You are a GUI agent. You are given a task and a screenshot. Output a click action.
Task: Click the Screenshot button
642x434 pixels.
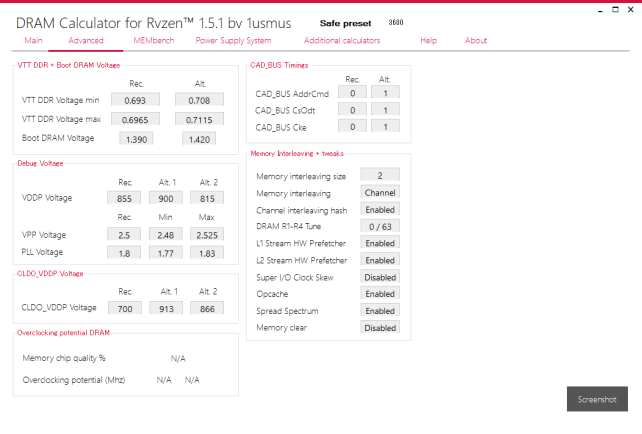tap(597, 399)
